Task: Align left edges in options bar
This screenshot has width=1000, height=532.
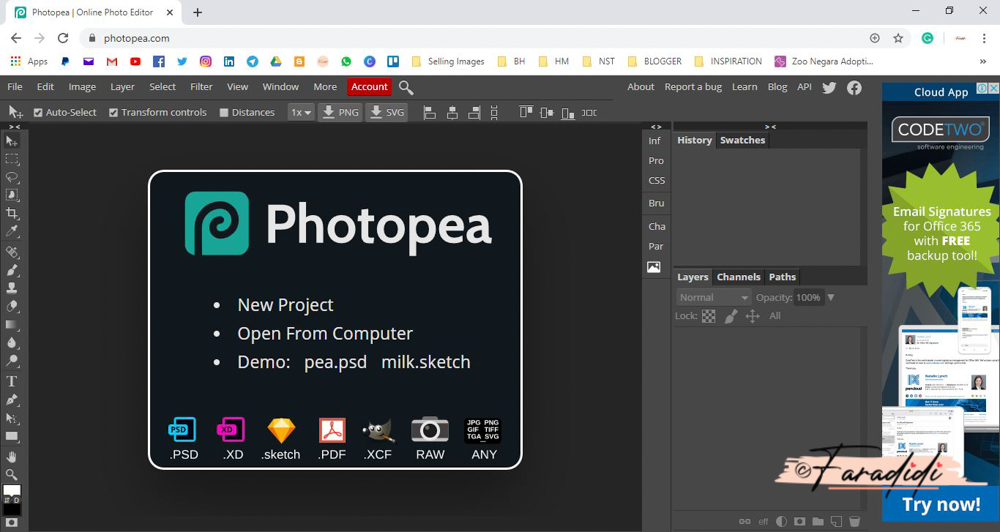Action: (430, 113)
